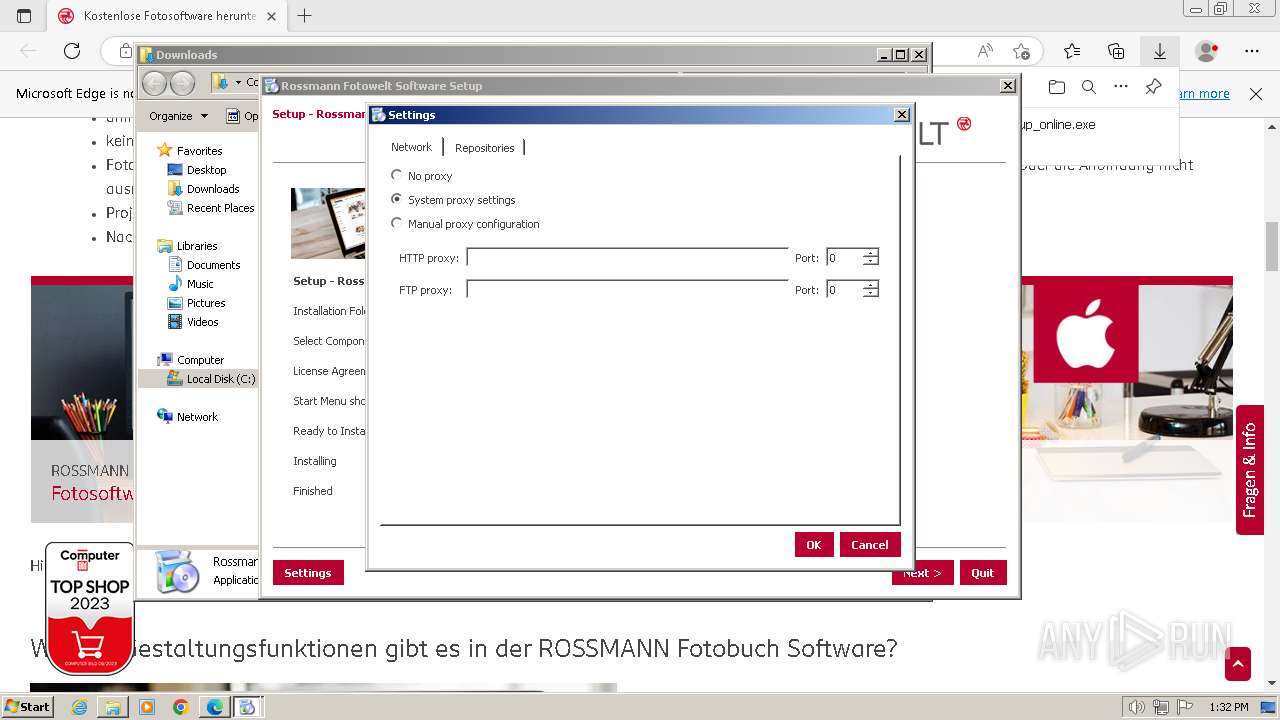Select the Music library
Image resolution: width=1280 pixels, height=720 pixels.
pyautogui.click(x=200, y=284)
